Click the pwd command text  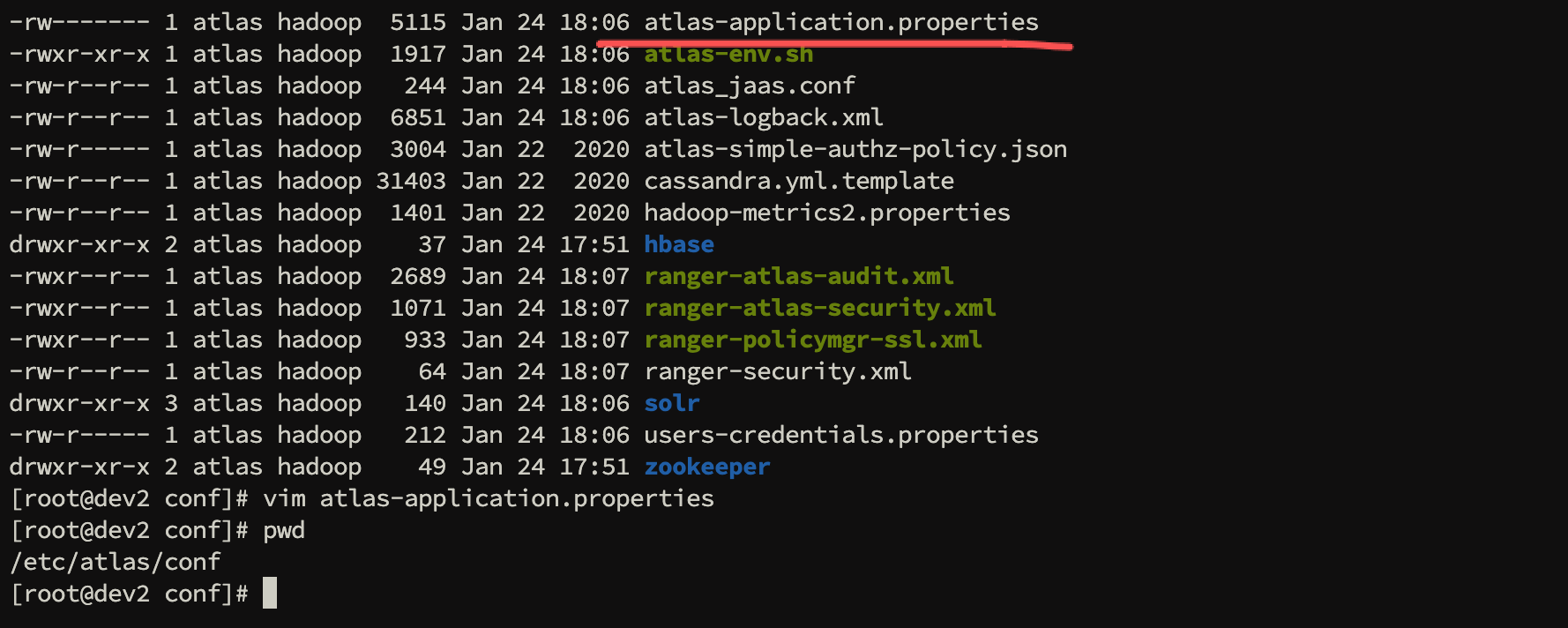(284, 530)
